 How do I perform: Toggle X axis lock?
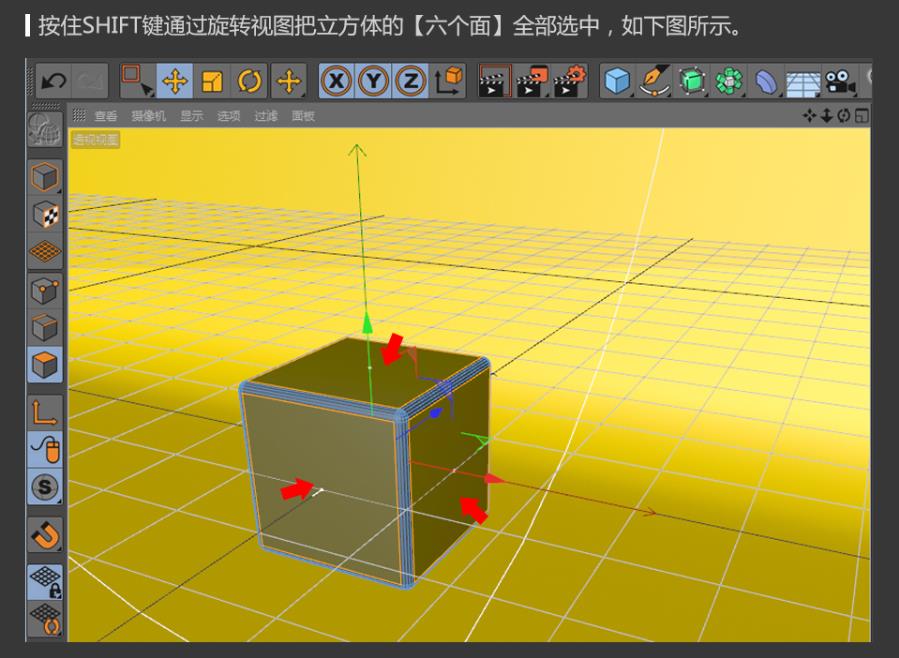(337, 80)
